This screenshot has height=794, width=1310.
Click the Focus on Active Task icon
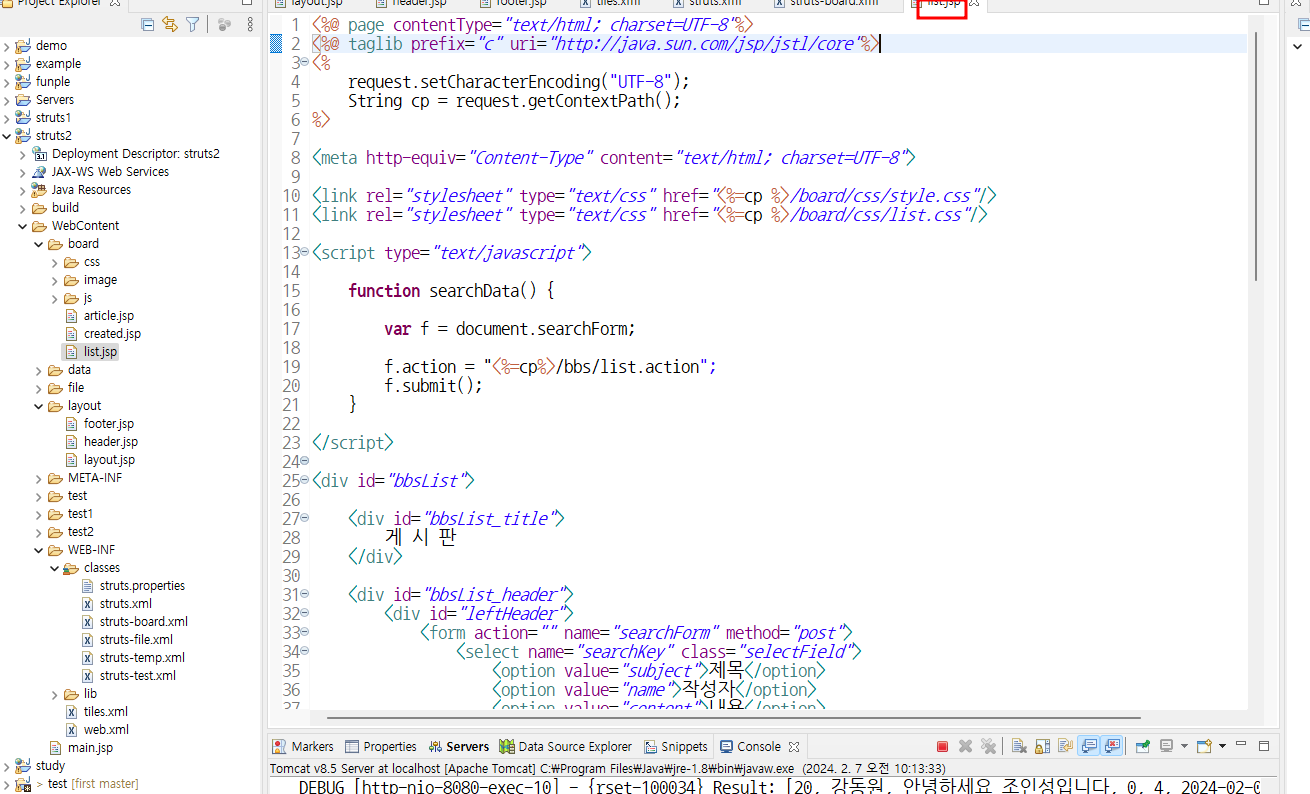[x=224, y=24]
